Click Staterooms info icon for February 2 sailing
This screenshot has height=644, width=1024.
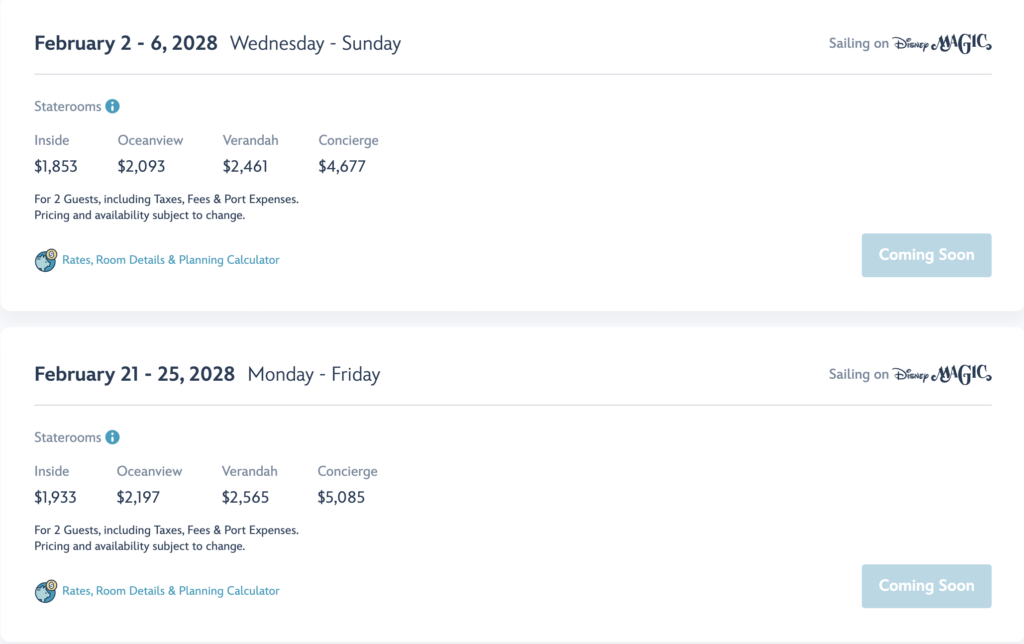click(x=112, y=106)
